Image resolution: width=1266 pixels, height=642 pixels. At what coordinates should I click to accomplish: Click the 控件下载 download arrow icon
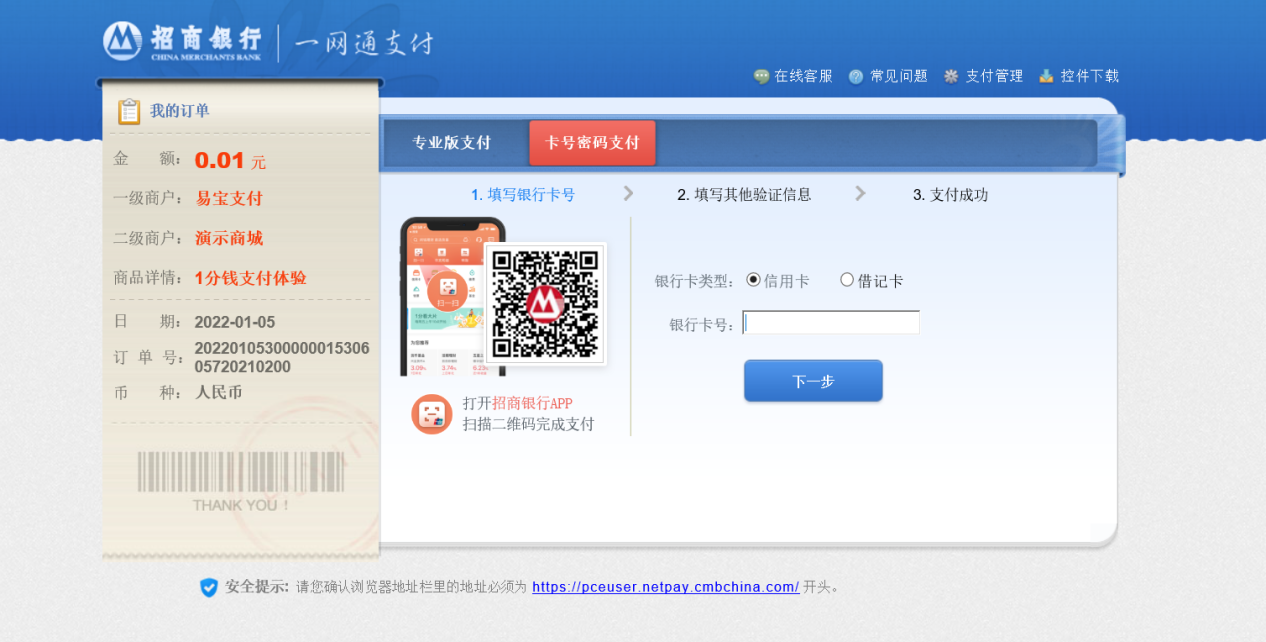[1045, 75]
